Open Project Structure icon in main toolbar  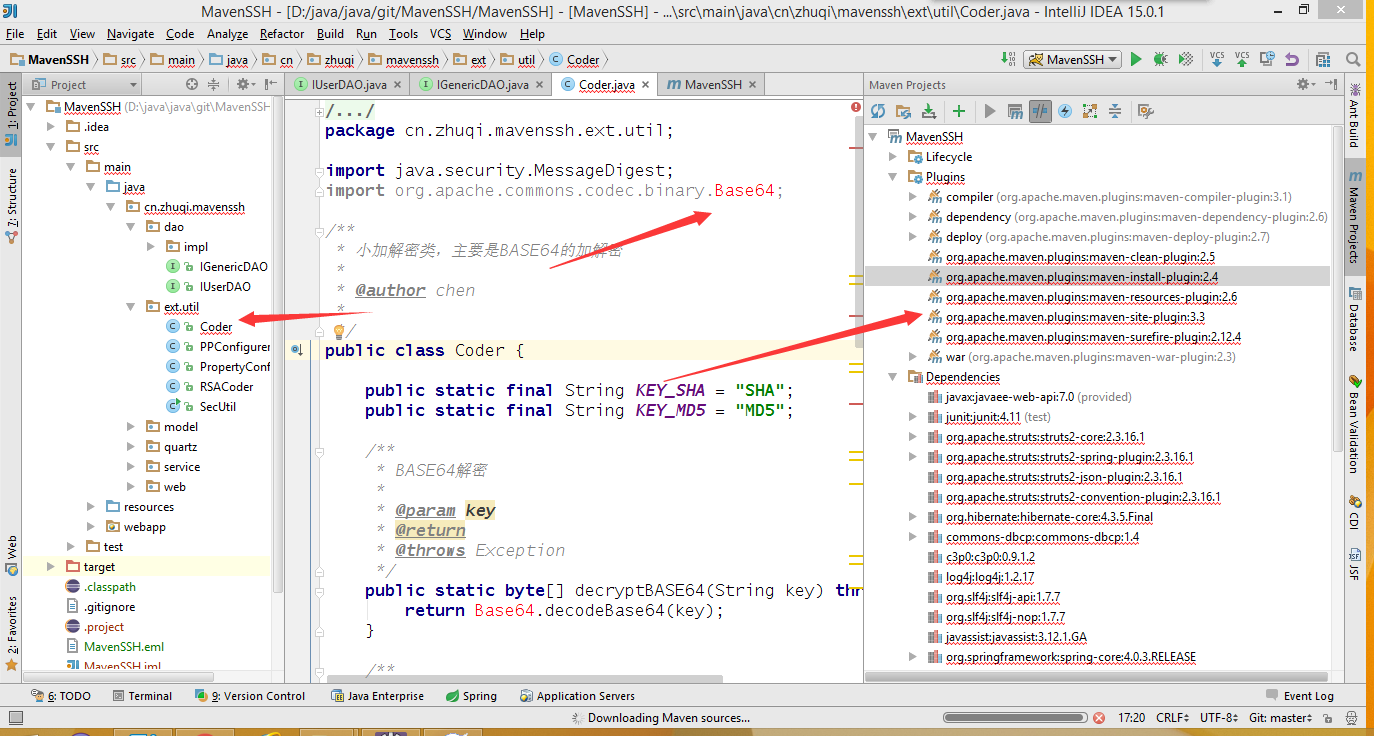(x=1323, y=59)
